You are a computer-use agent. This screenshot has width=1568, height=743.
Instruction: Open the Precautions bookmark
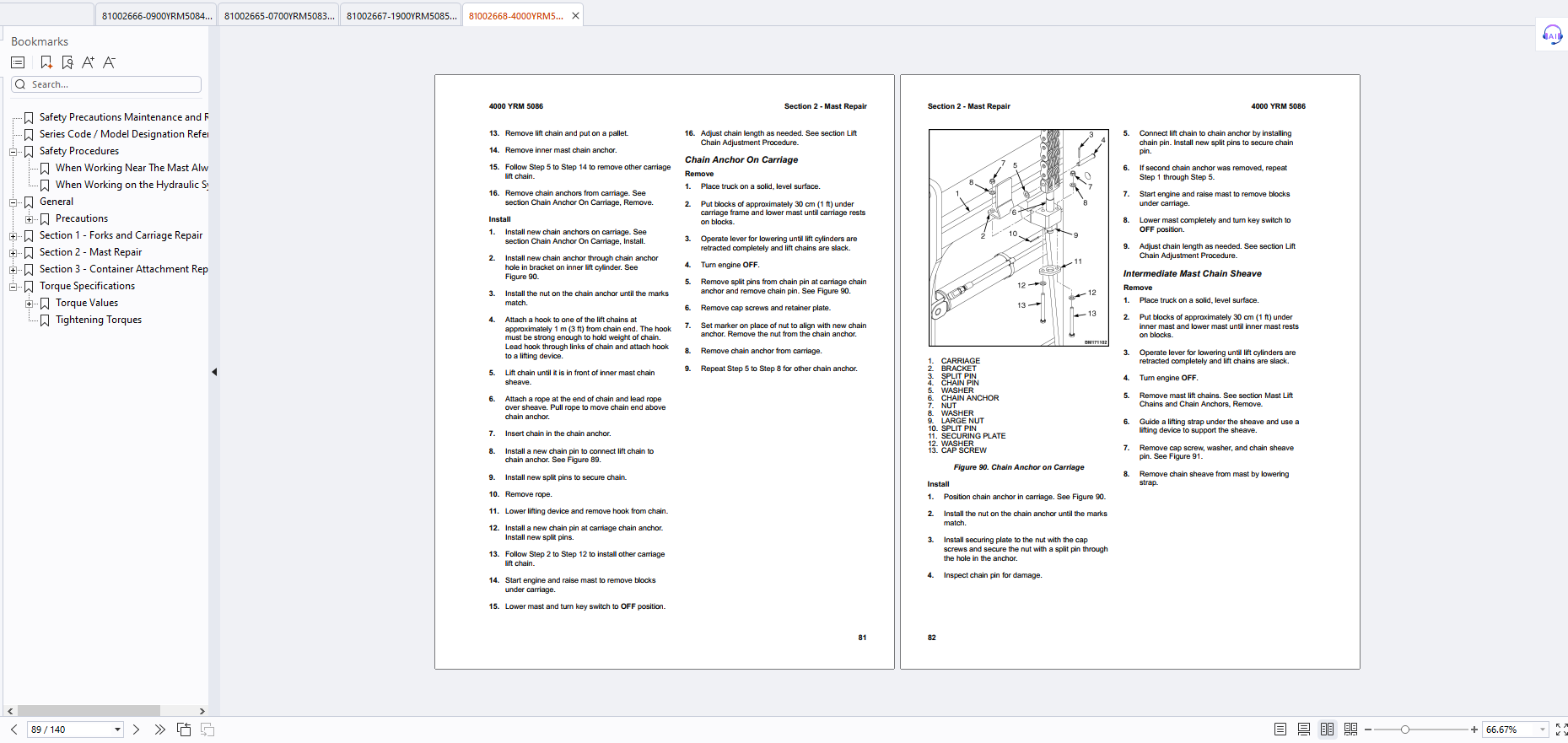tap(82, 218)
